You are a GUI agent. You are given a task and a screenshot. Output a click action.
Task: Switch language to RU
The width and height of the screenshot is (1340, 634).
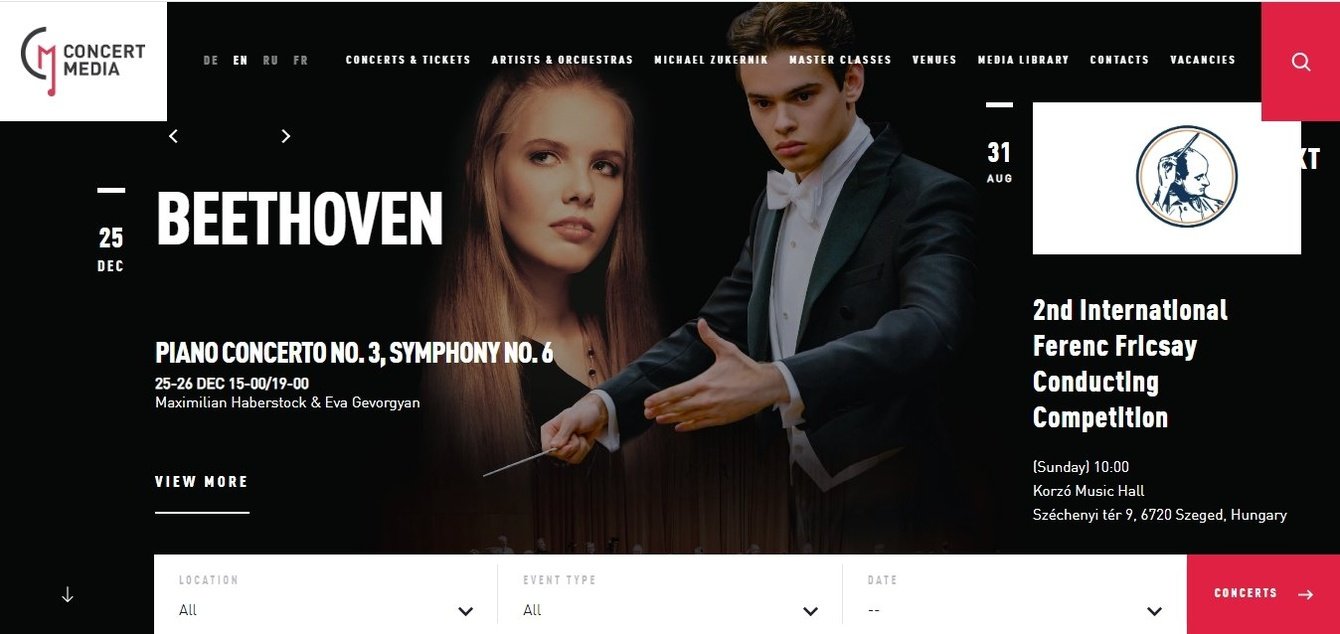tap(270, 60)
